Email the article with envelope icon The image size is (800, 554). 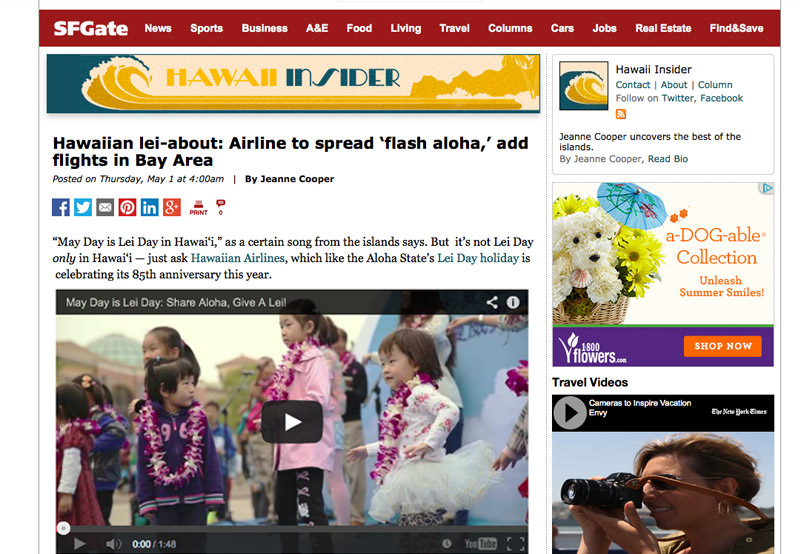point(105,207)
